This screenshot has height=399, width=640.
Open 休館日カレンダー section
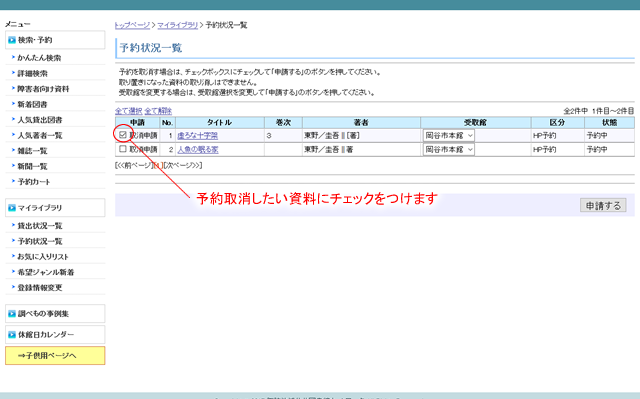(55, 335)
